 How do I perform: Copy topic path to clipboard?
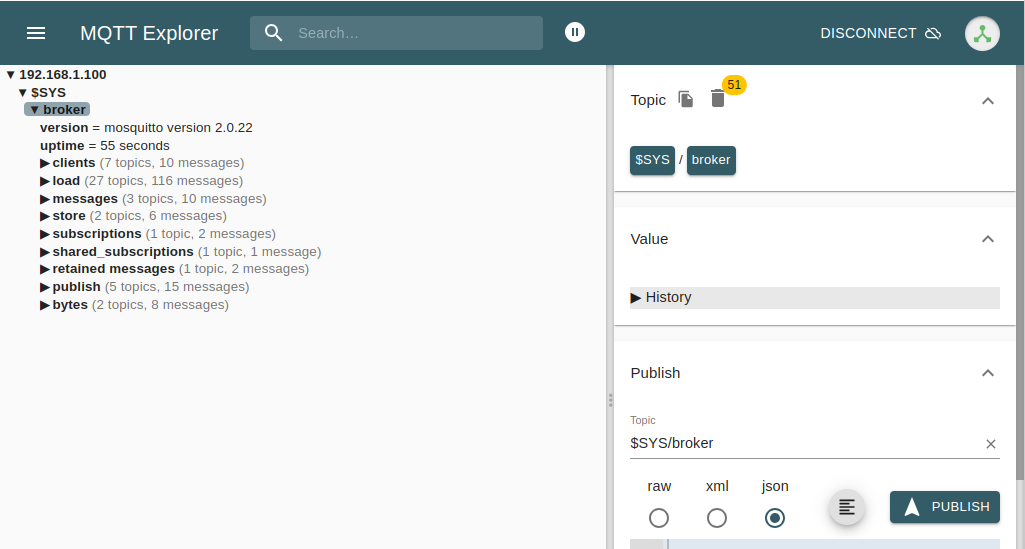(685, 99)
